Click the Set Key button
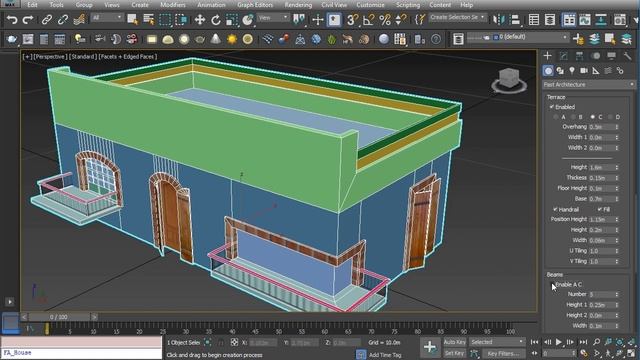This screenshot has height=360, width=640. click(454, 353)
